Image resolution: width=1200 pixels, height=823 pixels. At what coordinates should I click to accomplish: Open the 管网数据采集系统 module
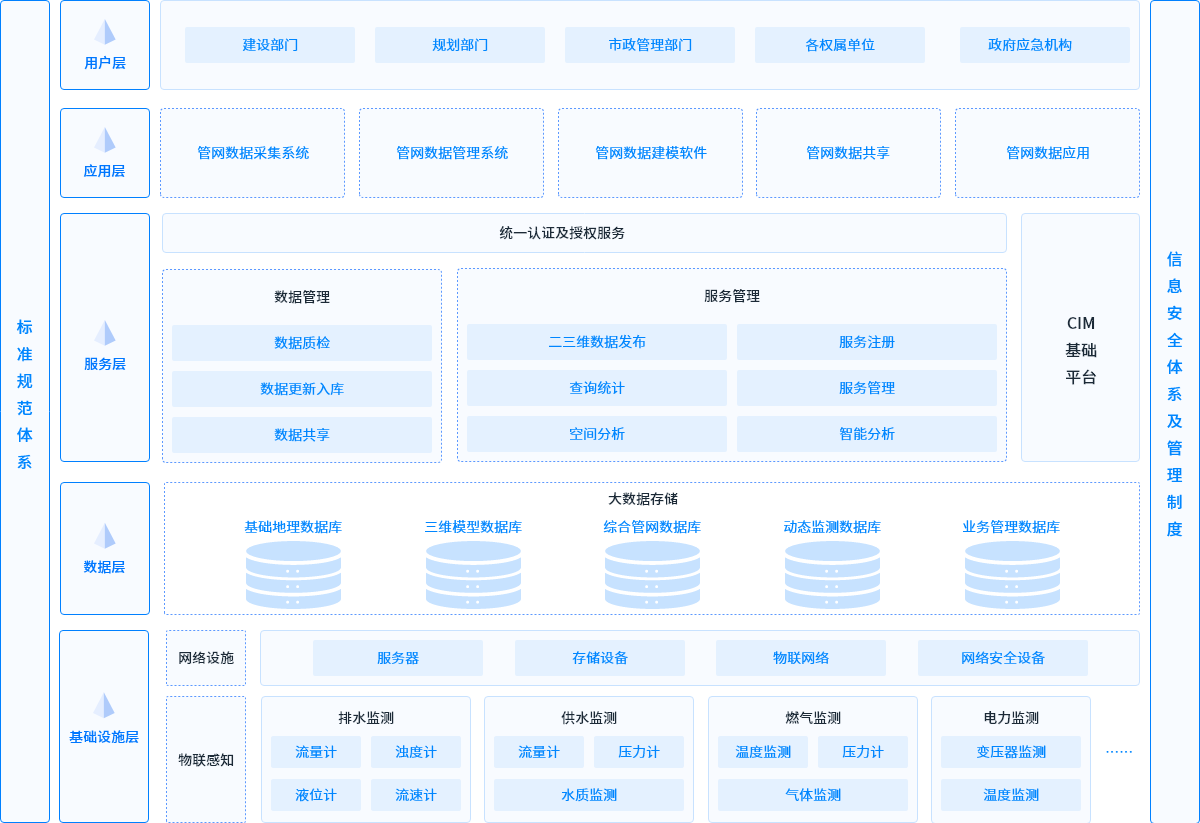tap(252, 153)
